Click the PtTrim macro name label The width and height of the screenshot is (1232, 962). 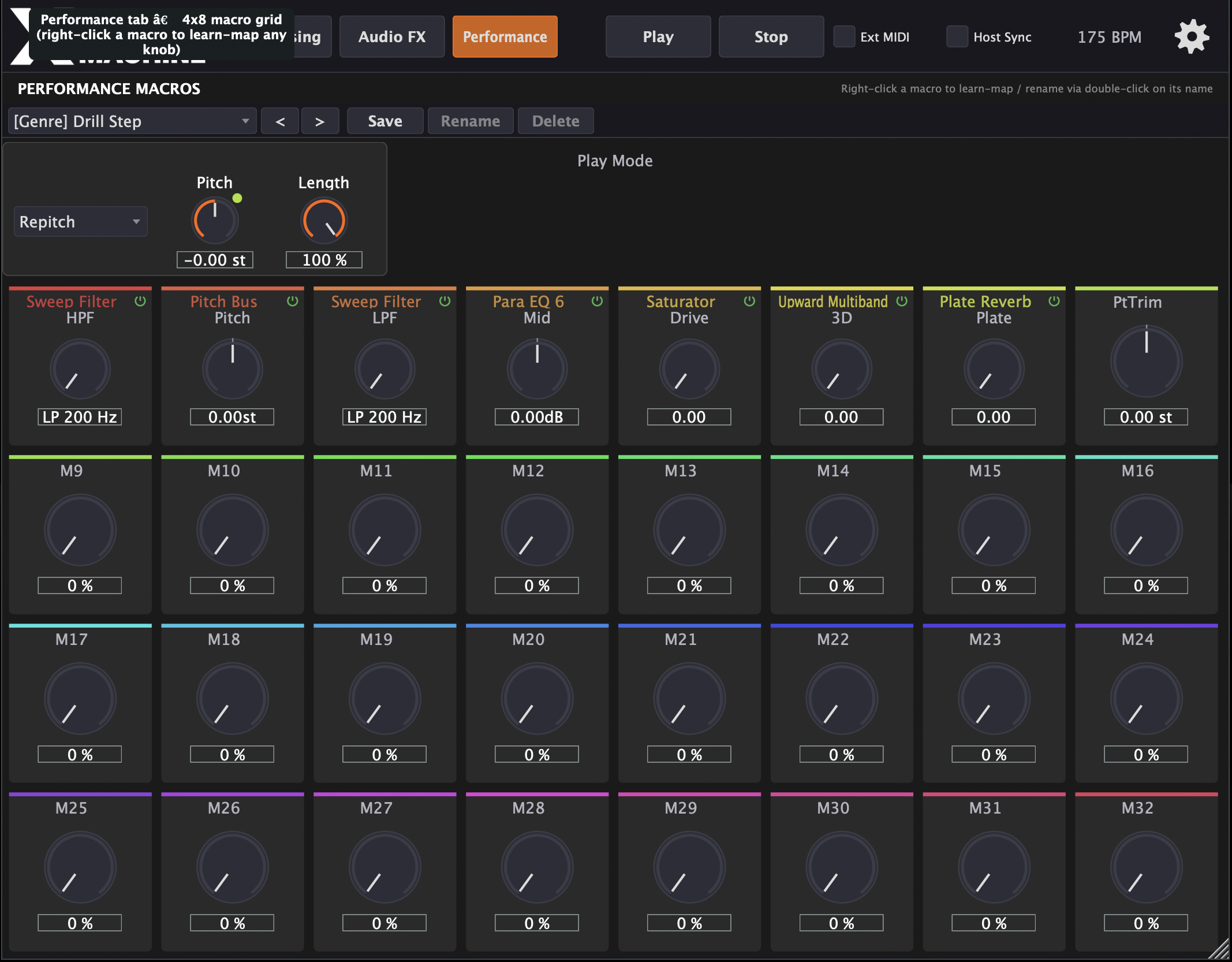(x=1137, y=302)
